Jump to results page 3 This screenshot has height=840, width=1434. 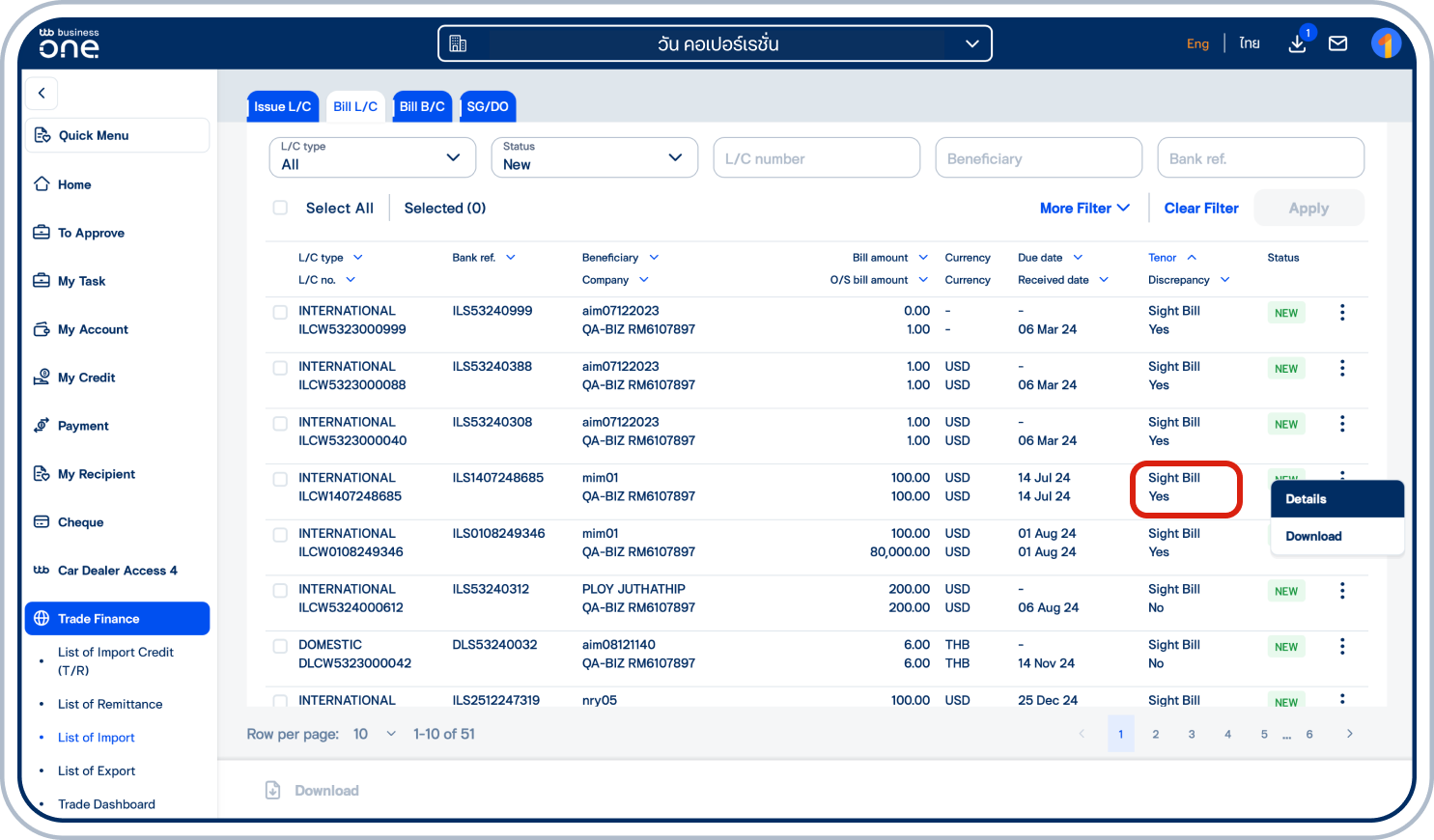click(x=1192, y=734)
